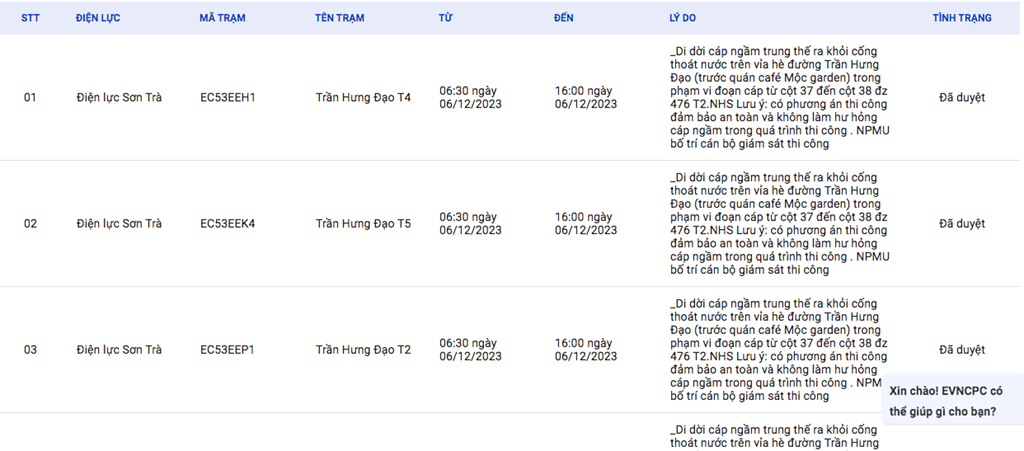Select station code EC53EEK4

pyautogui.click(x=228, y=224)
